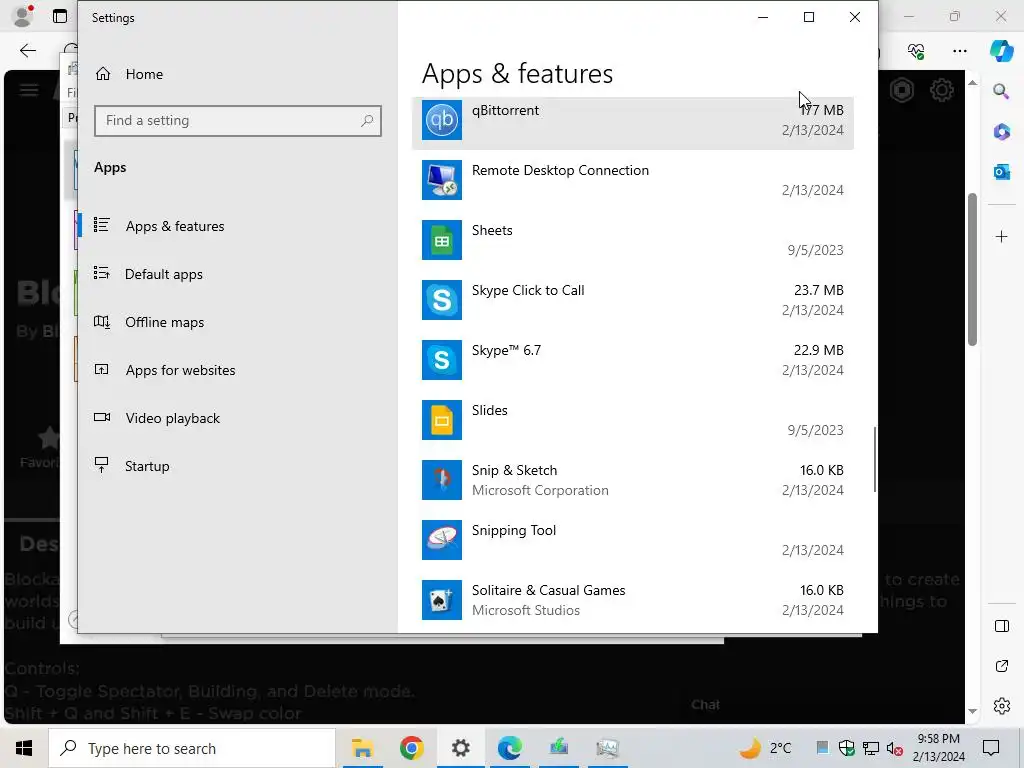Select the Sheets app name
The image size is (1024, 768).
[x=492, y=231]
